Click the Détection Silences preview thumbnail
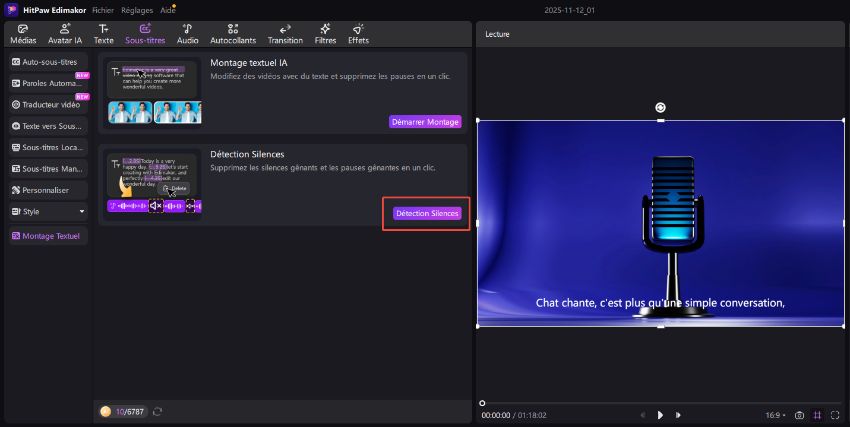 tap(154, 184)
